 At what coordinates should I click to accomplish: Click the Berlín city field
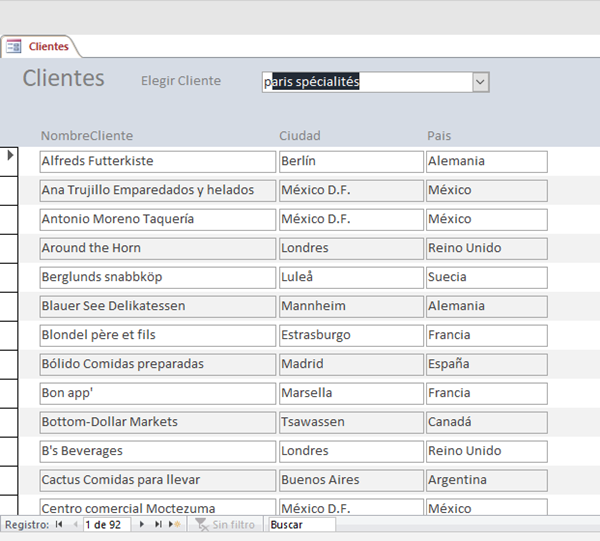(x=350, y=161)
